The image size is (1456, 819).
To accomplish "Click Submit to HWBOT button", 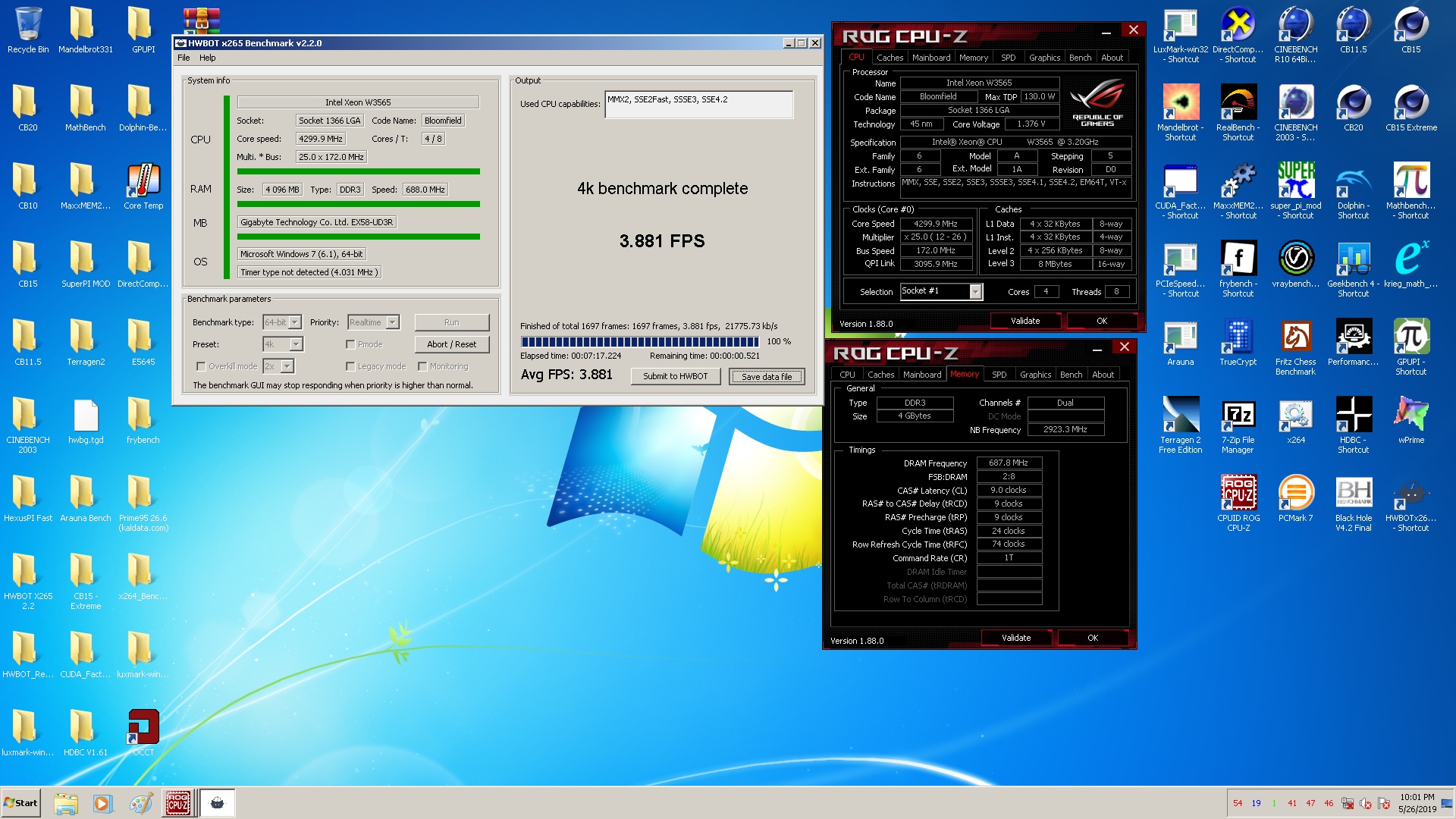I will [676, 376].
